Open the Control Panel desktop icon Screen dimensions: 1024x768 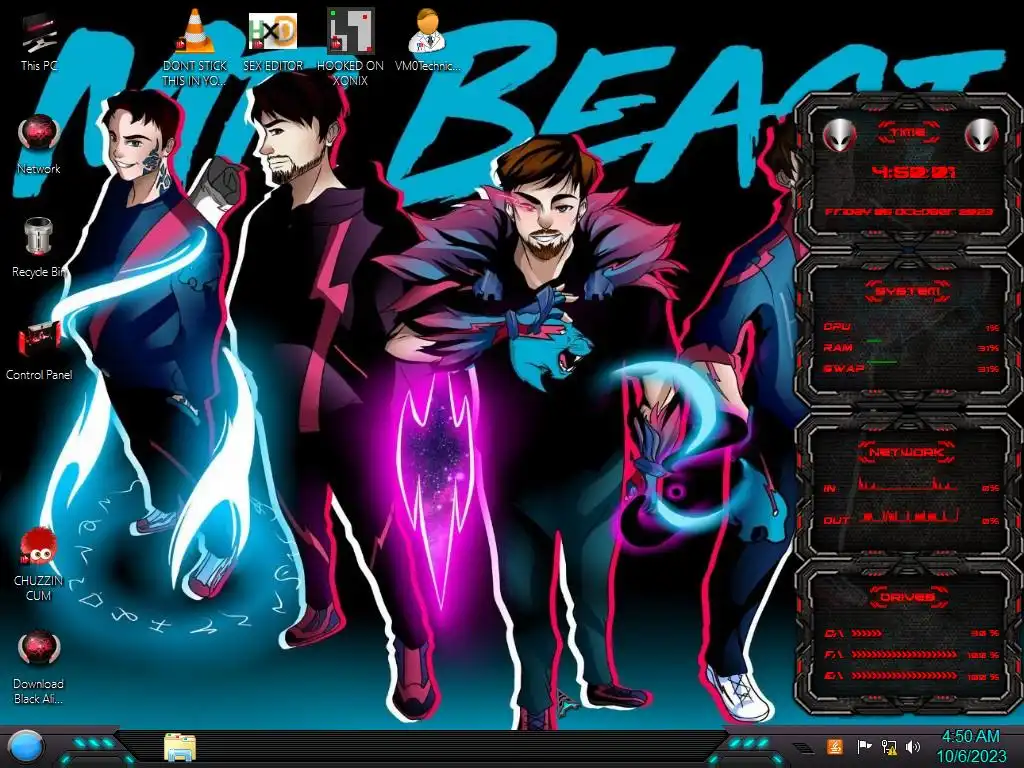39,351
